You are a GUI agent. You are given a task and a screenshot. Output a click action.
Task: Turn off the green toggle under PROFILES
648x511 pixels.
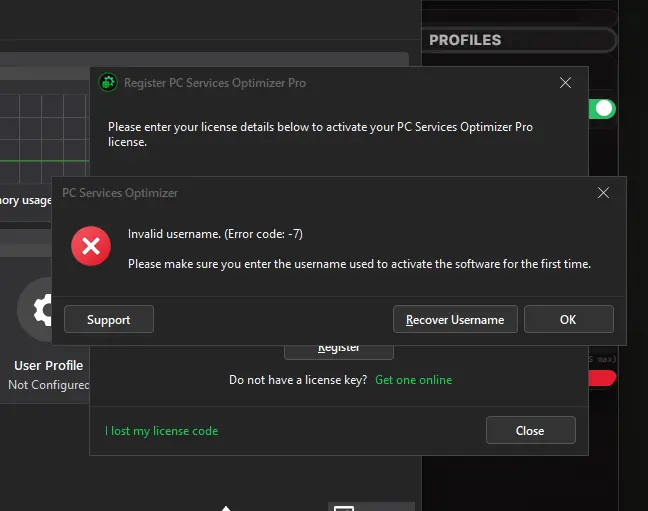602,109
